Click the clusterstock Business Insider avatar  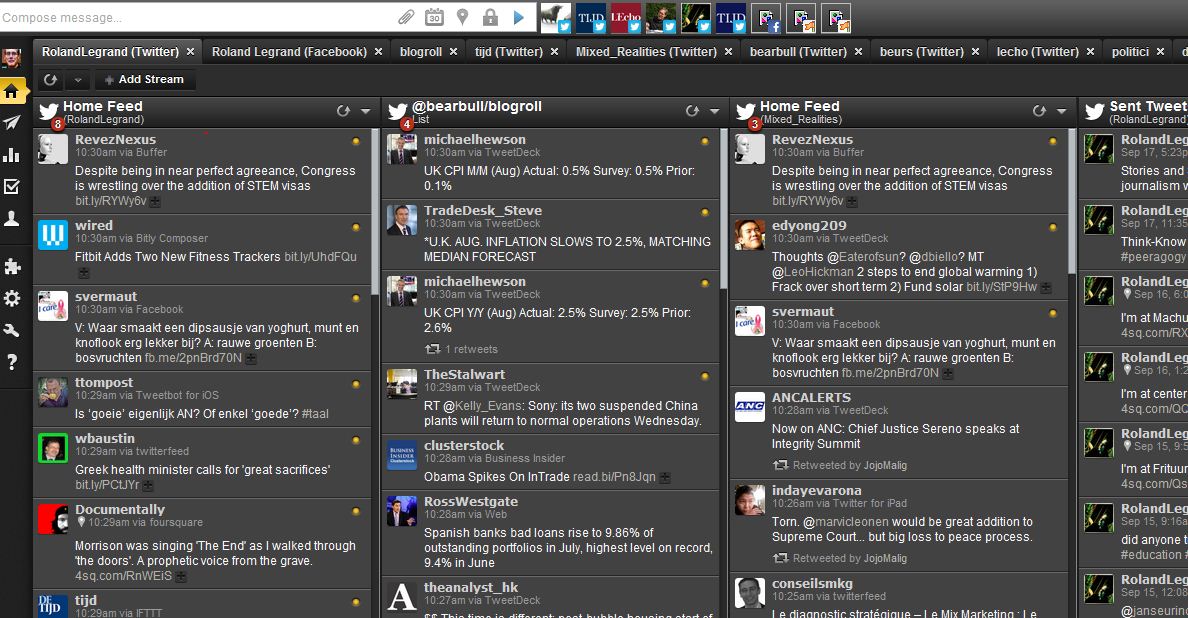click(402, 454)
